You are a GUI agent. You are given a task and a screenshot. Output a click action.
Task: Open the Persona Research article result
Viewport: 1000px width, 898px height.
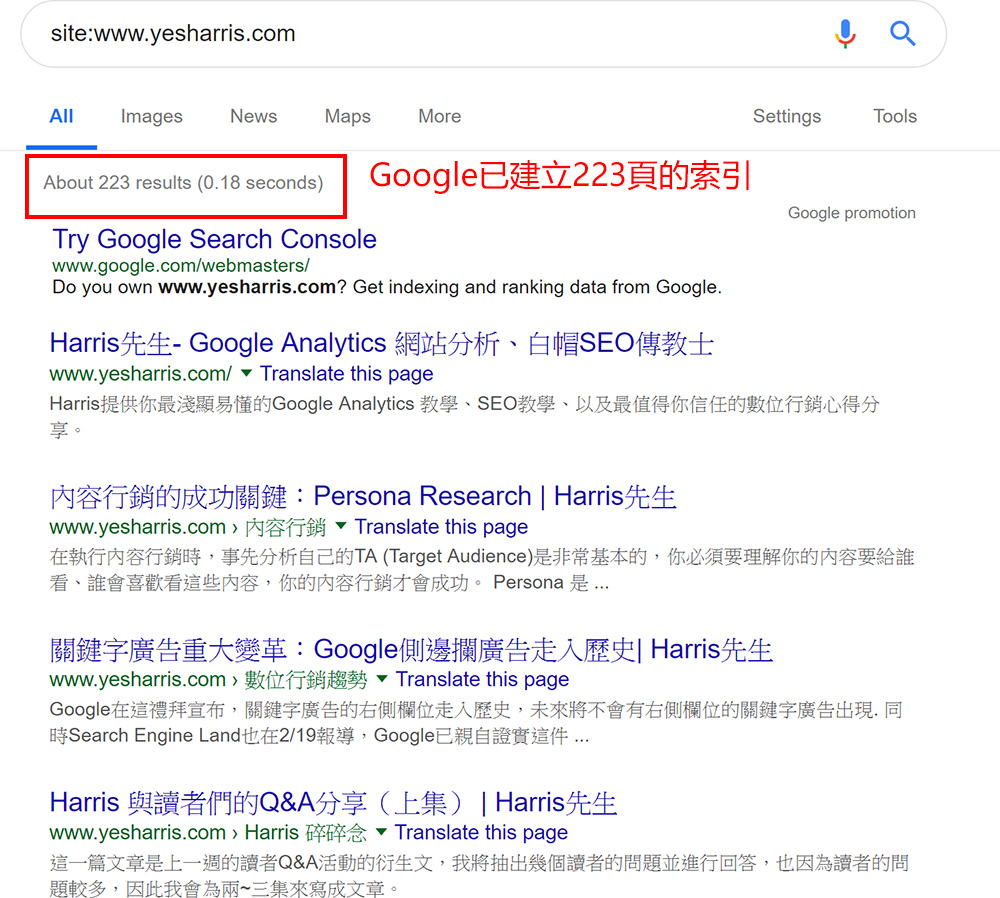(x=363, y=496)
